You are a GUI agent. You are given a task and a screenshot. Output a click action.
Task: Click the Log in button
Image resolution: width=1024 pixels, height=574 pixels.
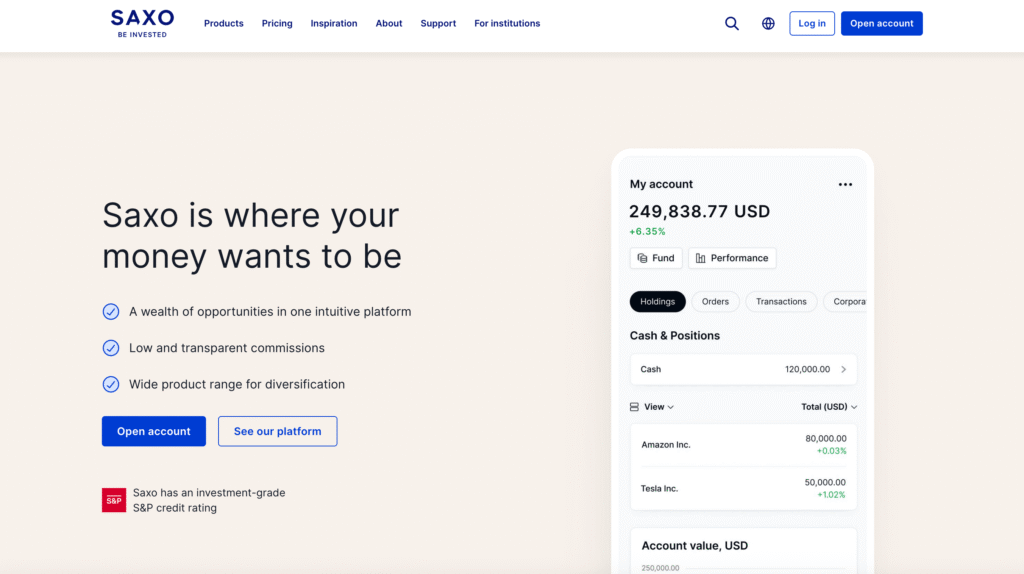coord(812,24)
